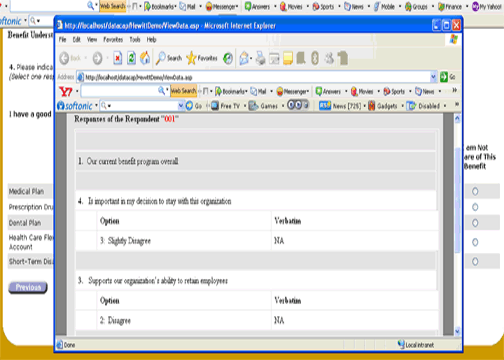The width and height of the screenshot is (504, 360).
Task: Click the address bar URL field
Action: 253,77
